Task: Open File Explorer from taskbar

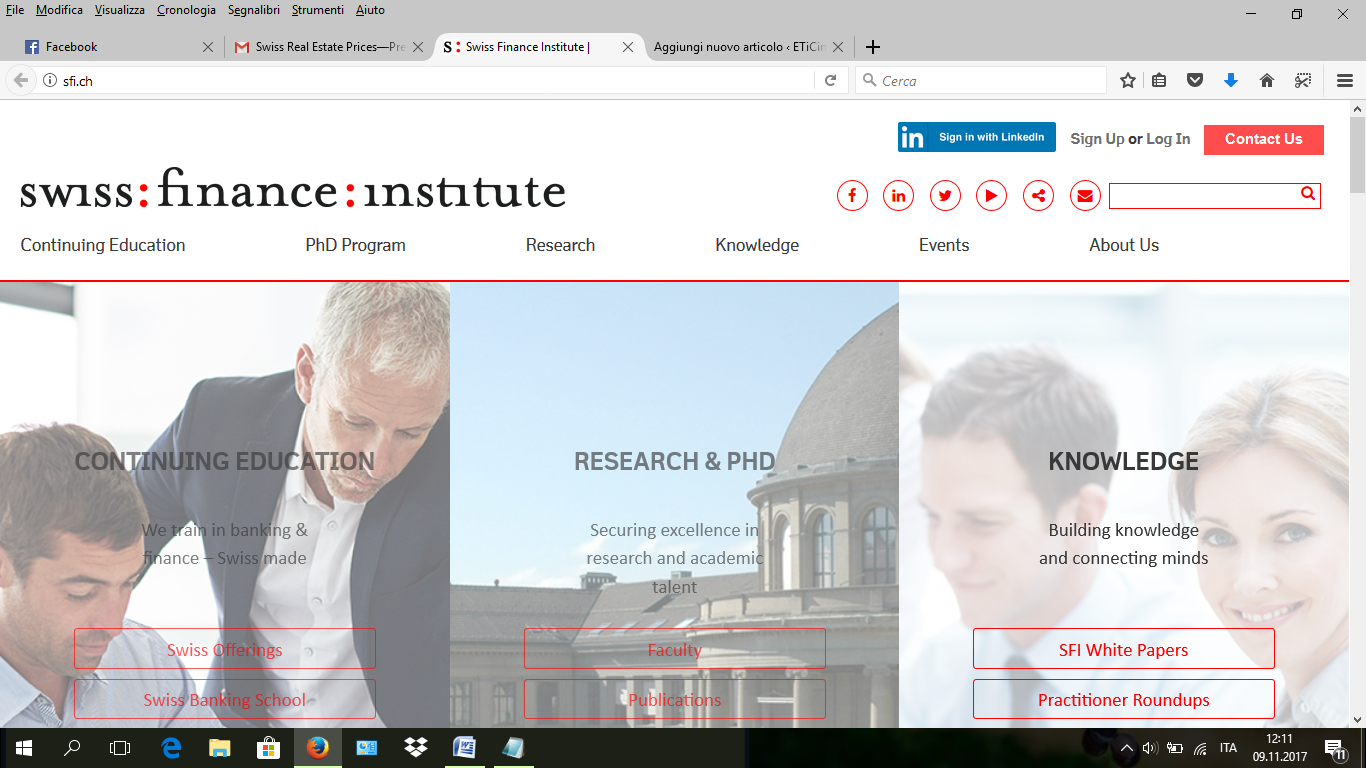Action: pyautogui.click(x=220, y=747)
